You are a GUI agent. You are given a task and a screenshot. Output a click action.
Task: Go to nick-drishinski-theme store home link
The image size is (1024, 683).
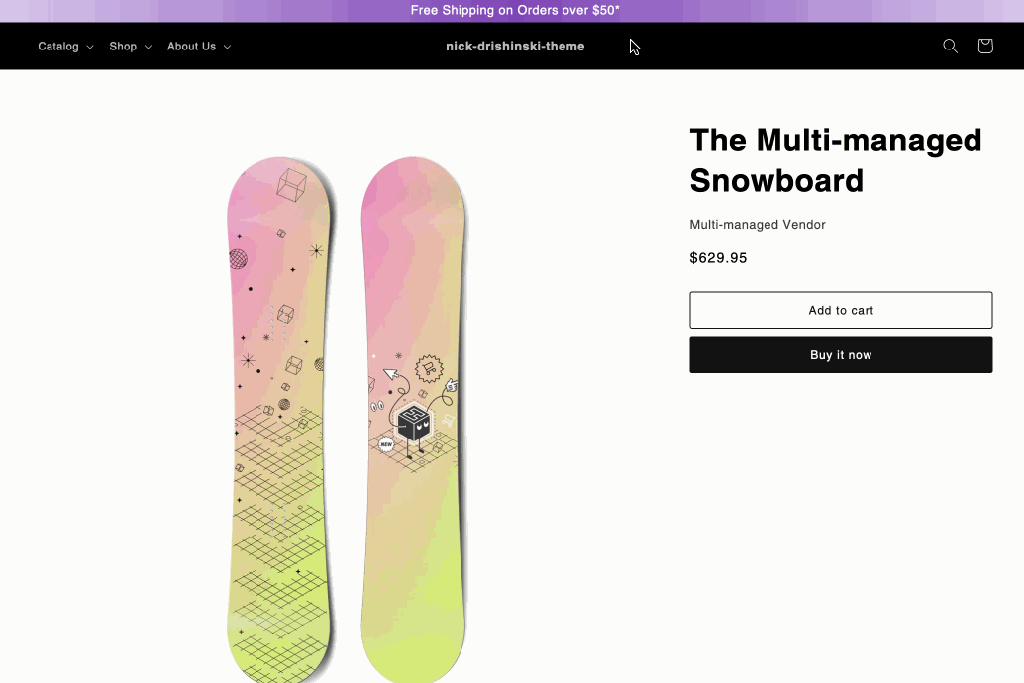[x=515, y=46]
